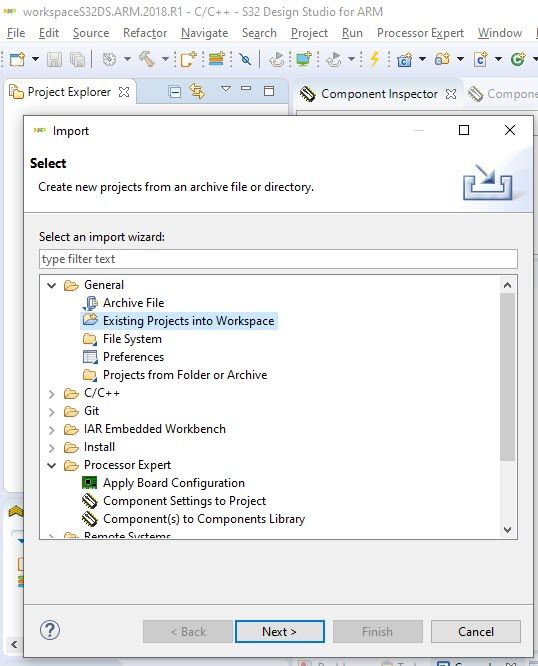Click the New C Source File icon
This screenshot has width=538, height=666.
pos(481,59)
